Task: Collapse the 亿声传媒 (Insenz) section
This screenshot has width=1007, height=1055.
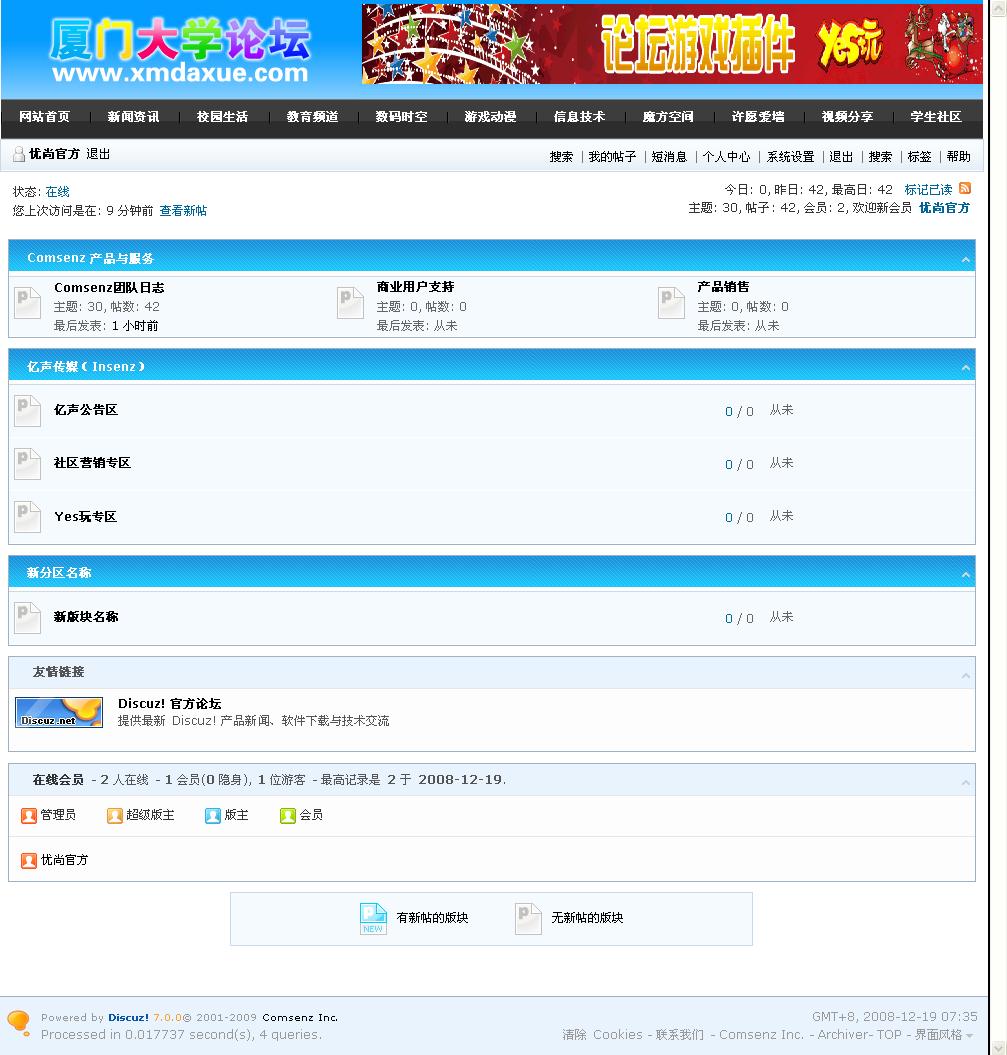Action: pos(965,368)
